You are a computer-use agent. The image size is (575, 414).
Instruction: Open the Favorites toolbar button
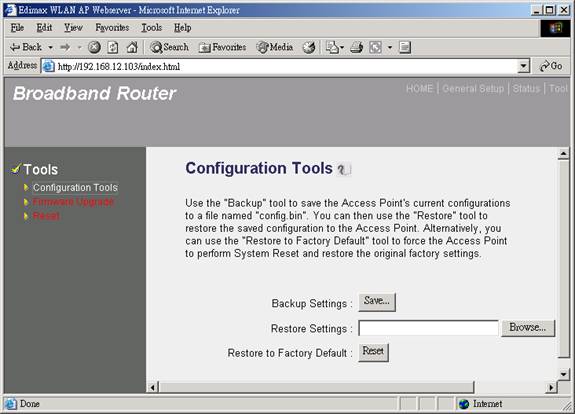[222, 47]
